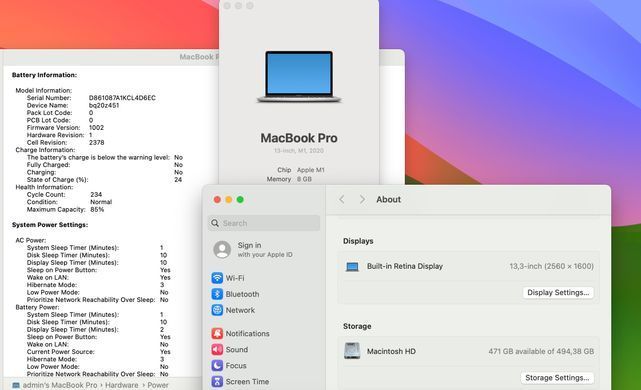Click the Health Information label
The width and height of the screenshot is (641, 390).
pyautogui.click(x=44, y=187)
